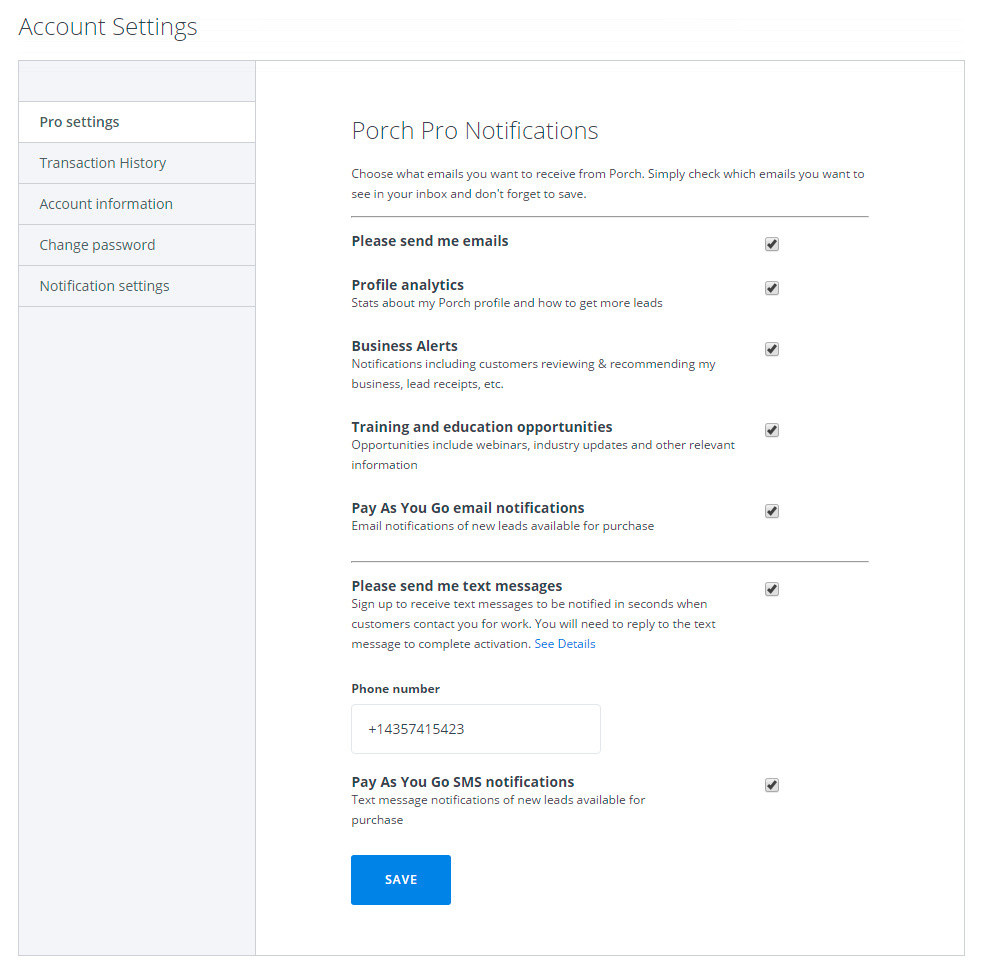Click the 'Account Settings' page title
The width and height of the screenshot is (983, 974).
[108, 27]
